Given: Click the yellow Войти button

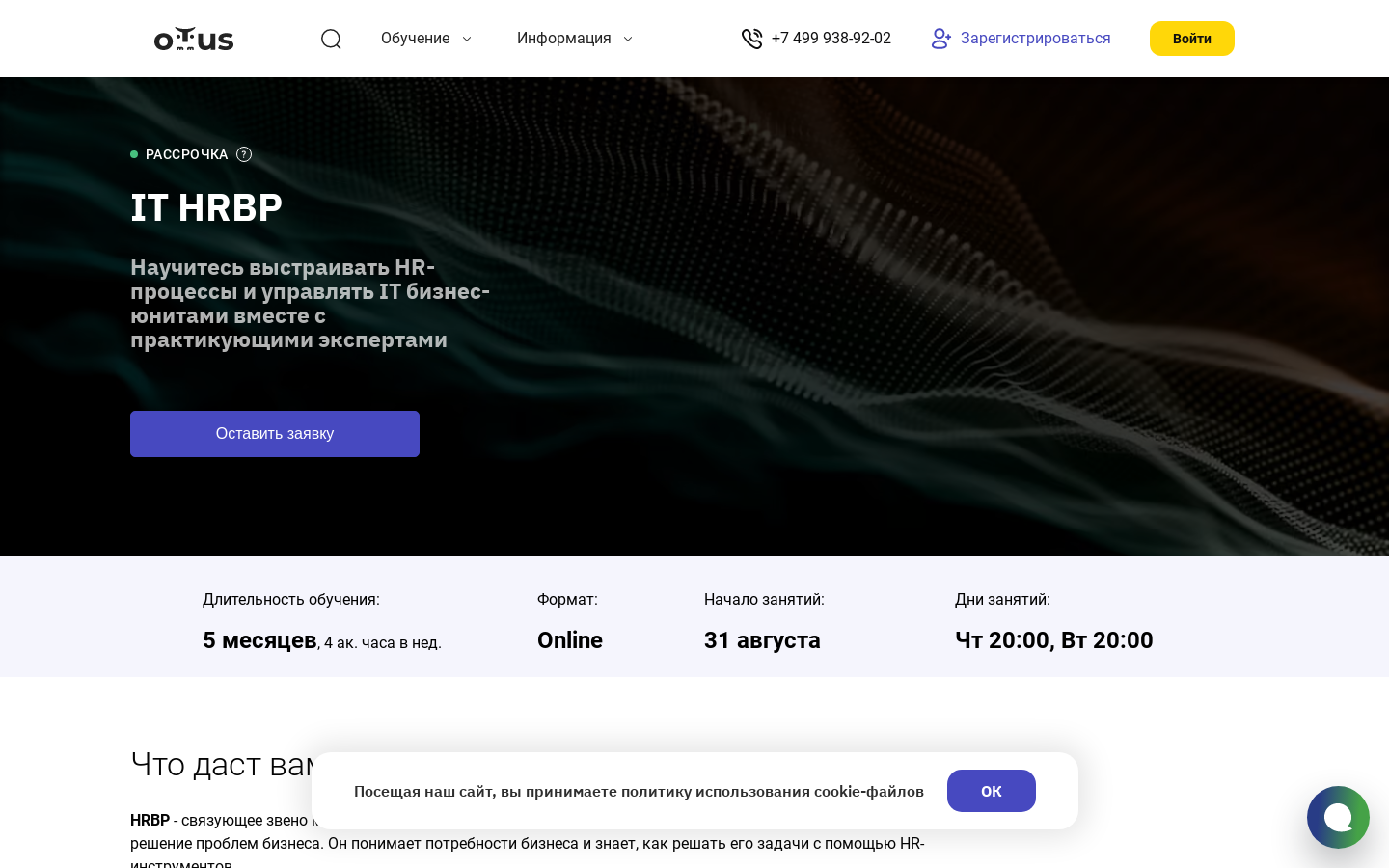Looking at the screenshot, I should pyautogui.click(x=1192, y=39).
